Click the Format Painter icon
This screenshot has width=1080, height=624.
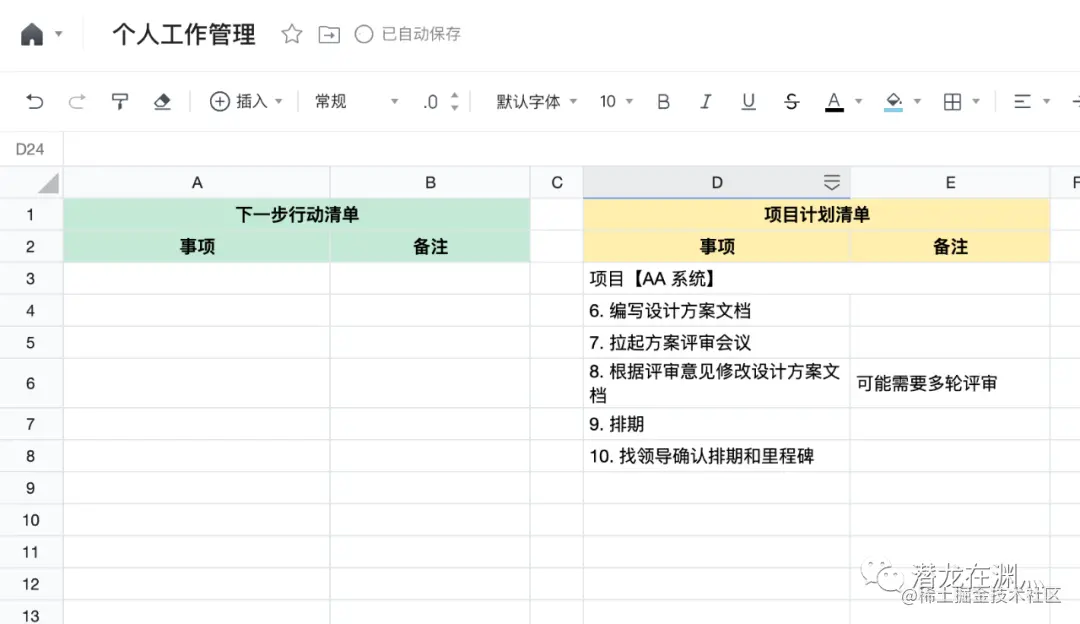(x=119, y=101)
